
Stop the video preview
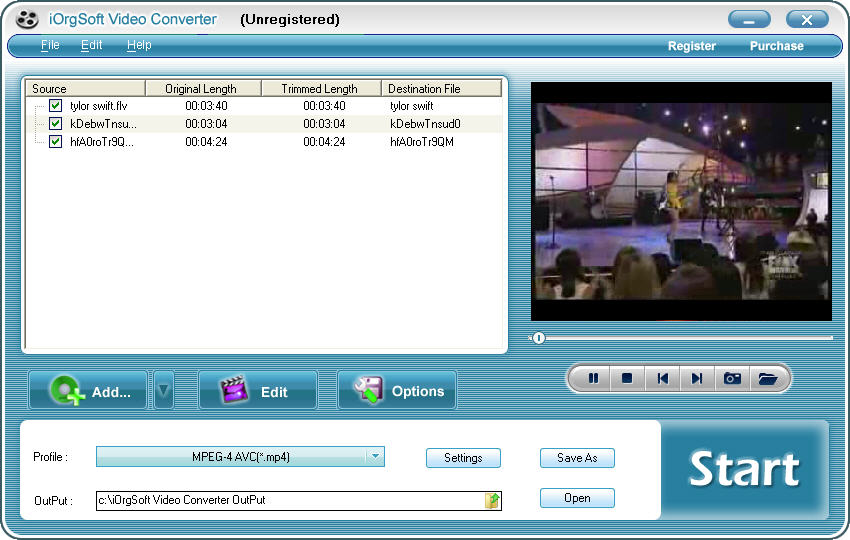point(627,378)
